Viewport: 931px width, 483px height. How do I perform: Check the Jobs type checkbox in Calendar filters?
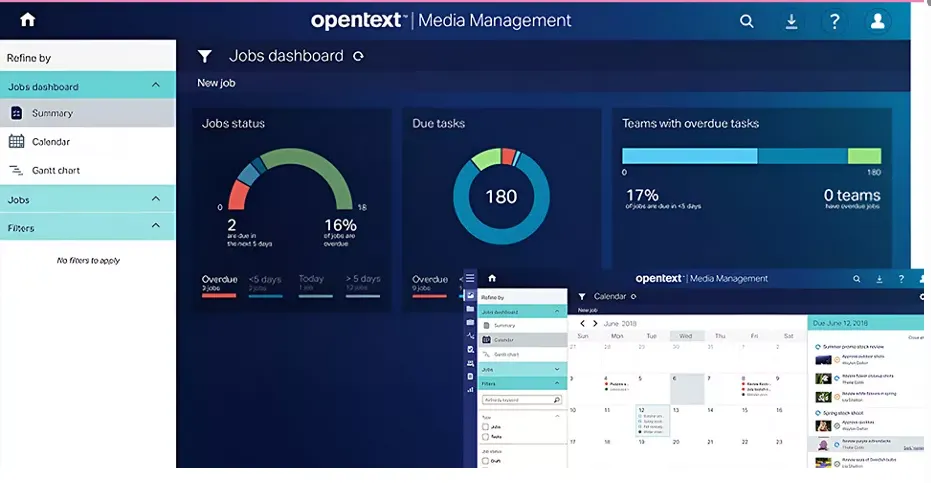(485, 427)
